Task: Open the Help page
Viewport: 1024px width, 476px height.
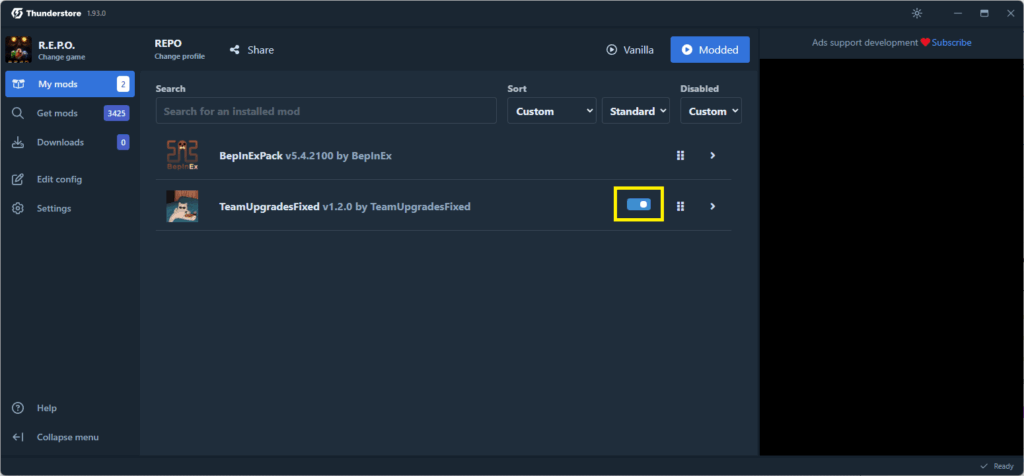Action: click(70, 408)
